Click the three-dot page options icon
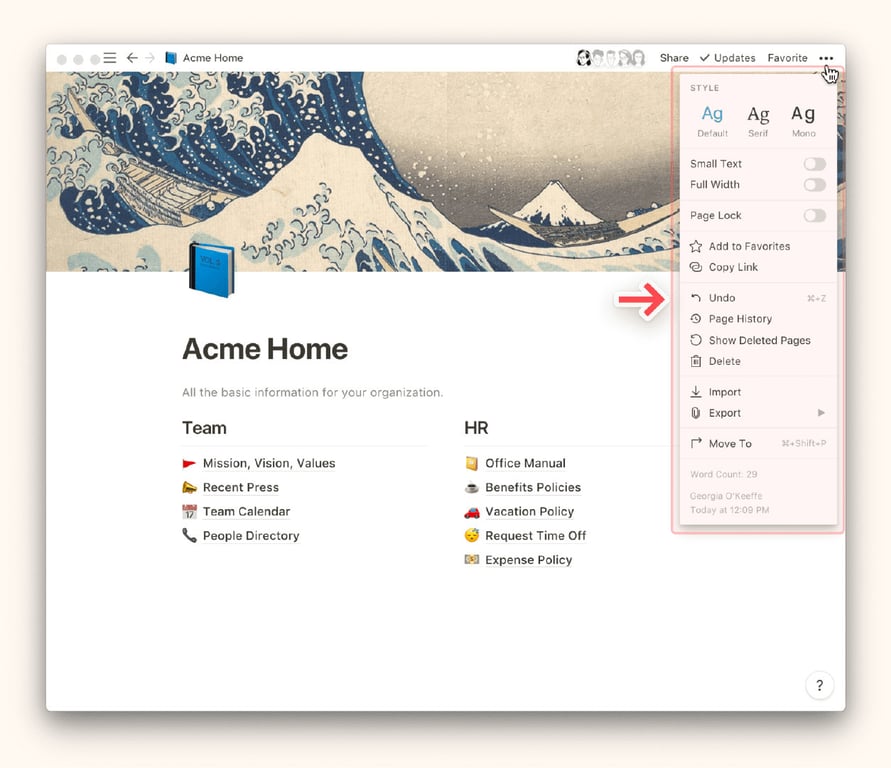Viewport: 891px width, 768px height. 826,58
